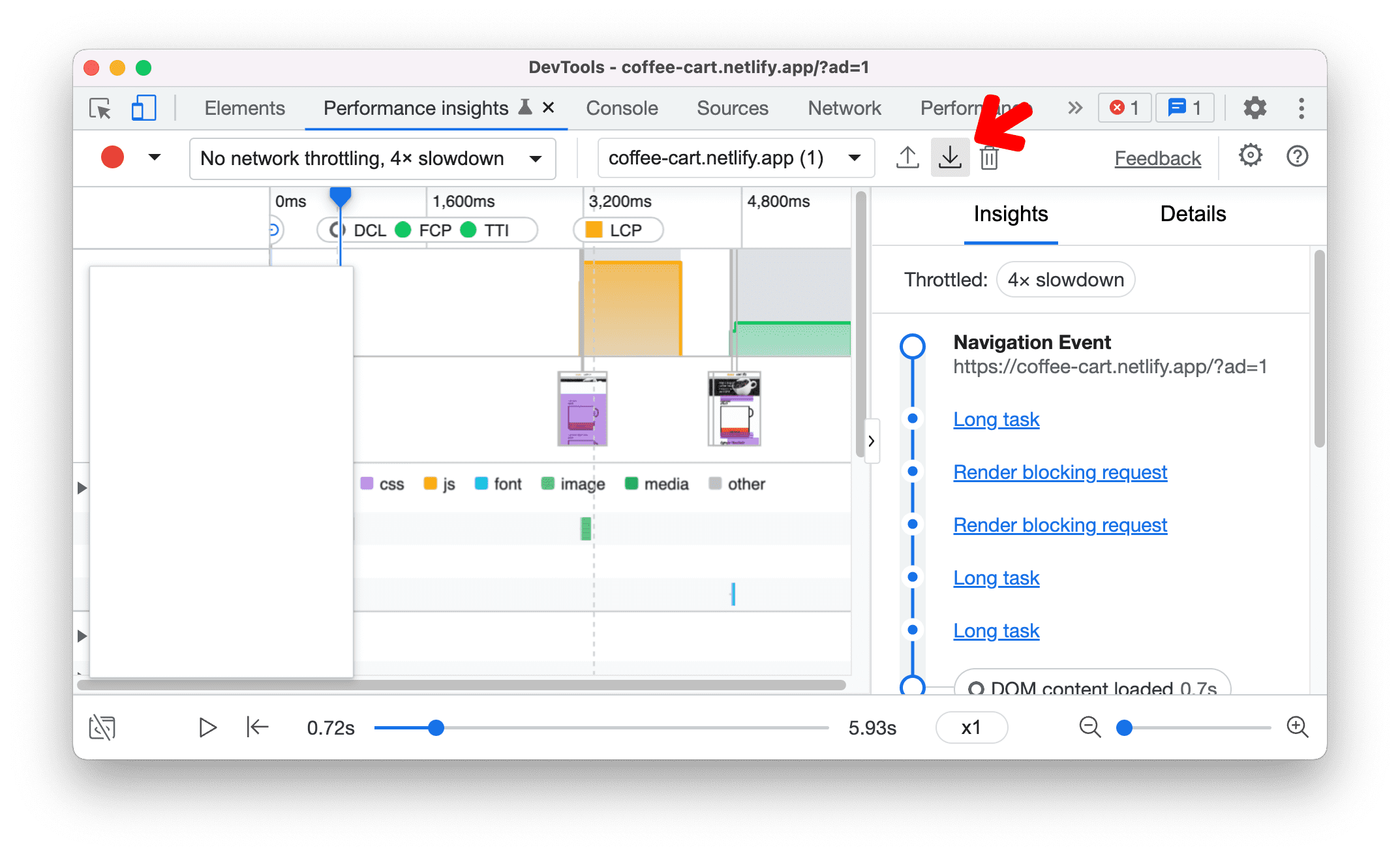Click the Feedback settings gear icon
This screenshot has height=856, width=1400.
(1249, 158)
